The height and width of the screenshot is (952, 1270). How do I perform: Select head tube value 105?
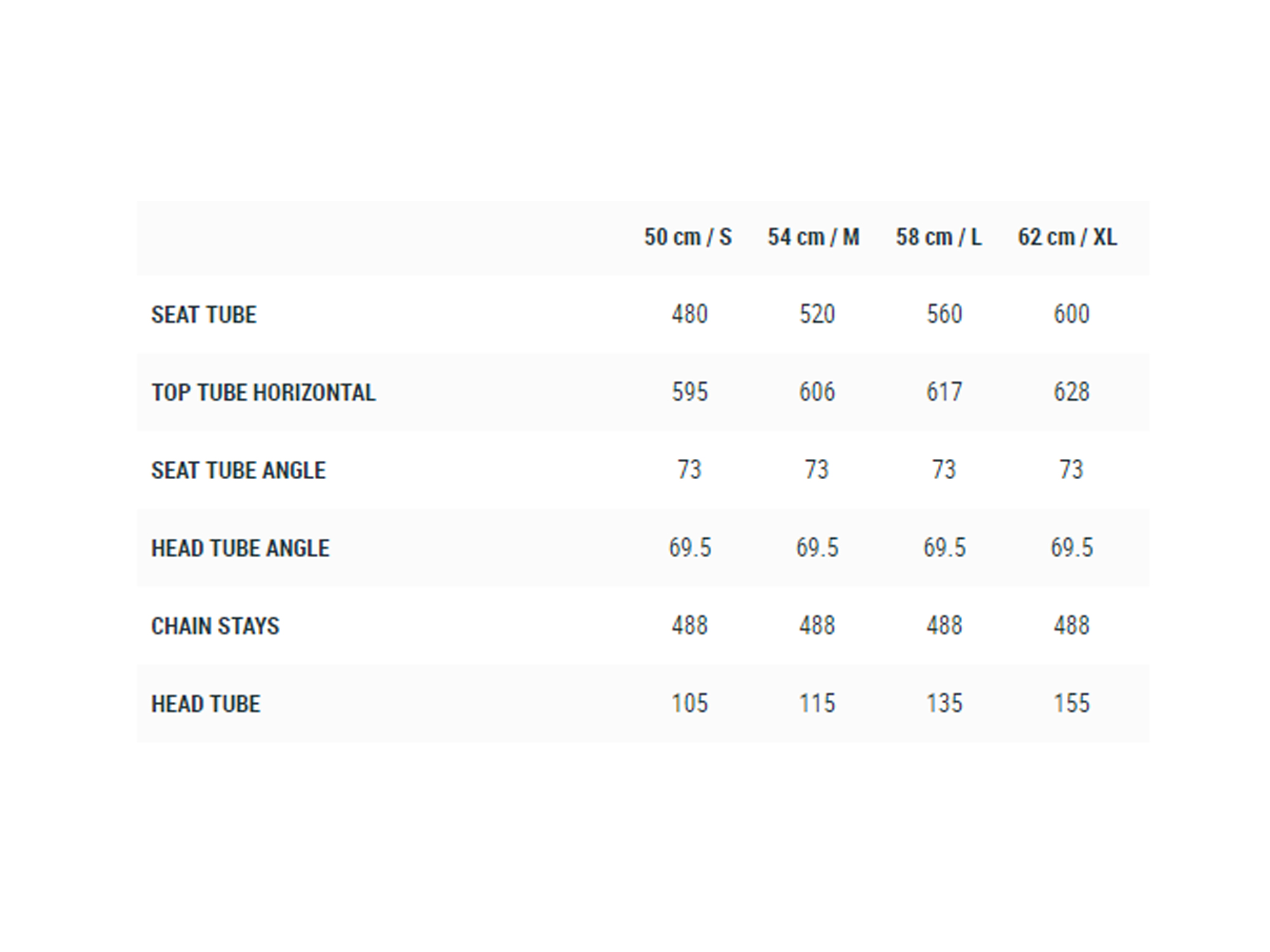pyautogui.click(x=690, y=703)
